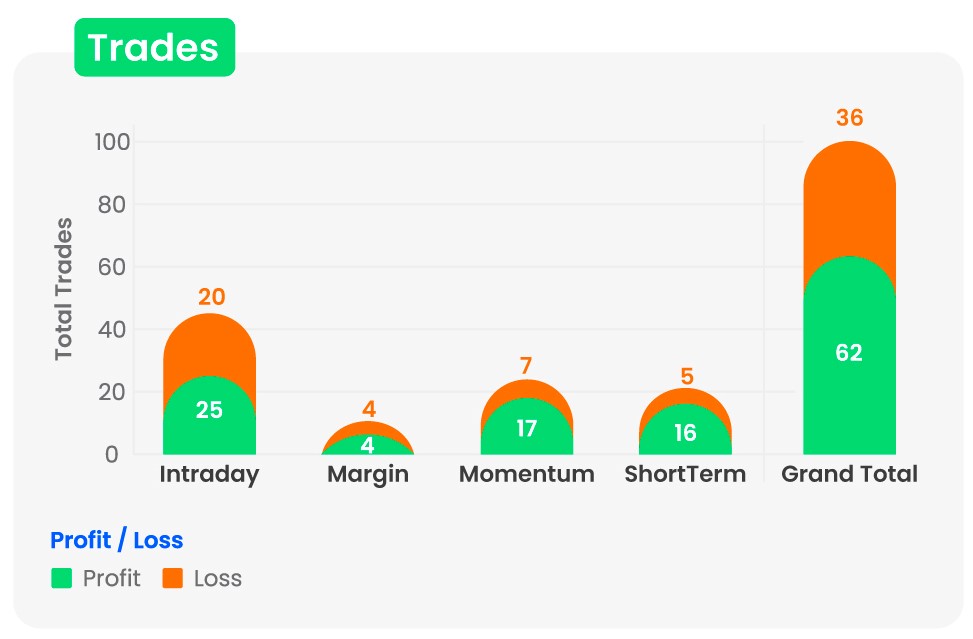Click the Intraday axis category label

(209, 474)
